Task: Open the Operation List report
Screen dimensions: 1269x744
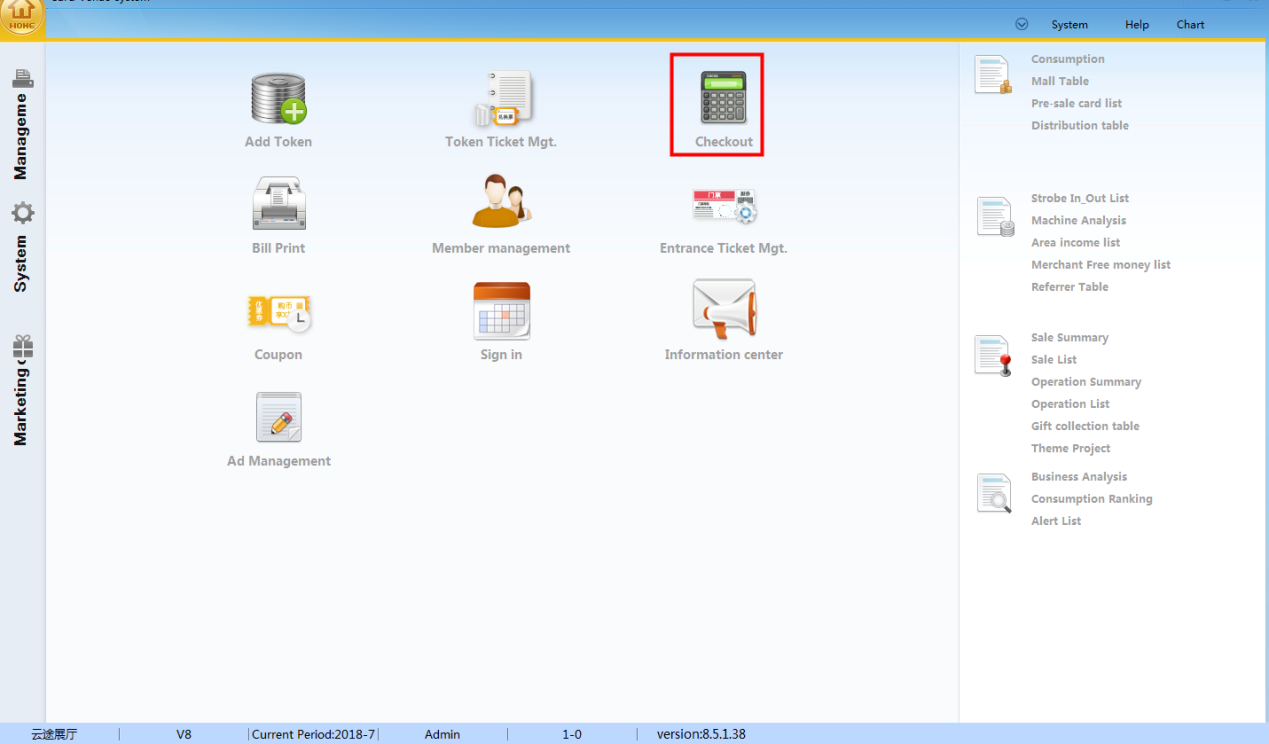Action: [1070, 403]
